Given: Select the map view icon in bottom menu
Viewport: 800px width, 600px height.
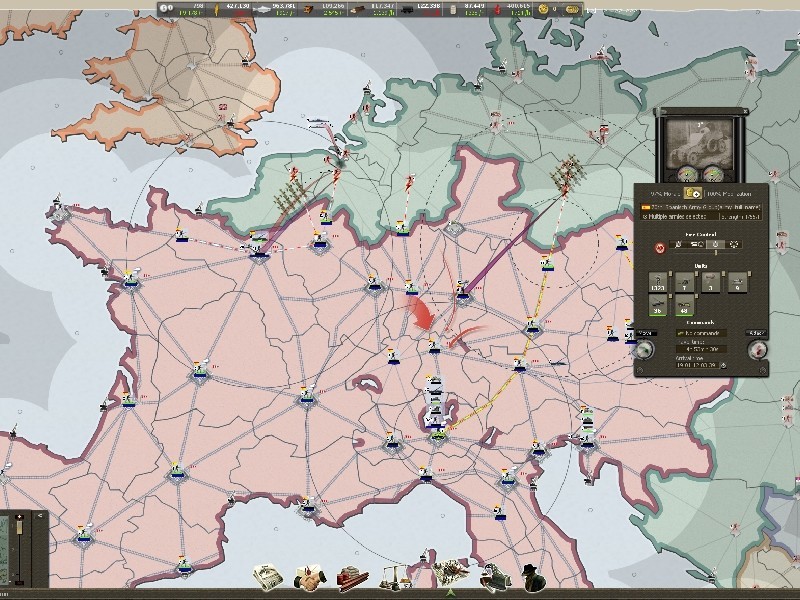Looking at the screenshot, I should pos(451,572).
